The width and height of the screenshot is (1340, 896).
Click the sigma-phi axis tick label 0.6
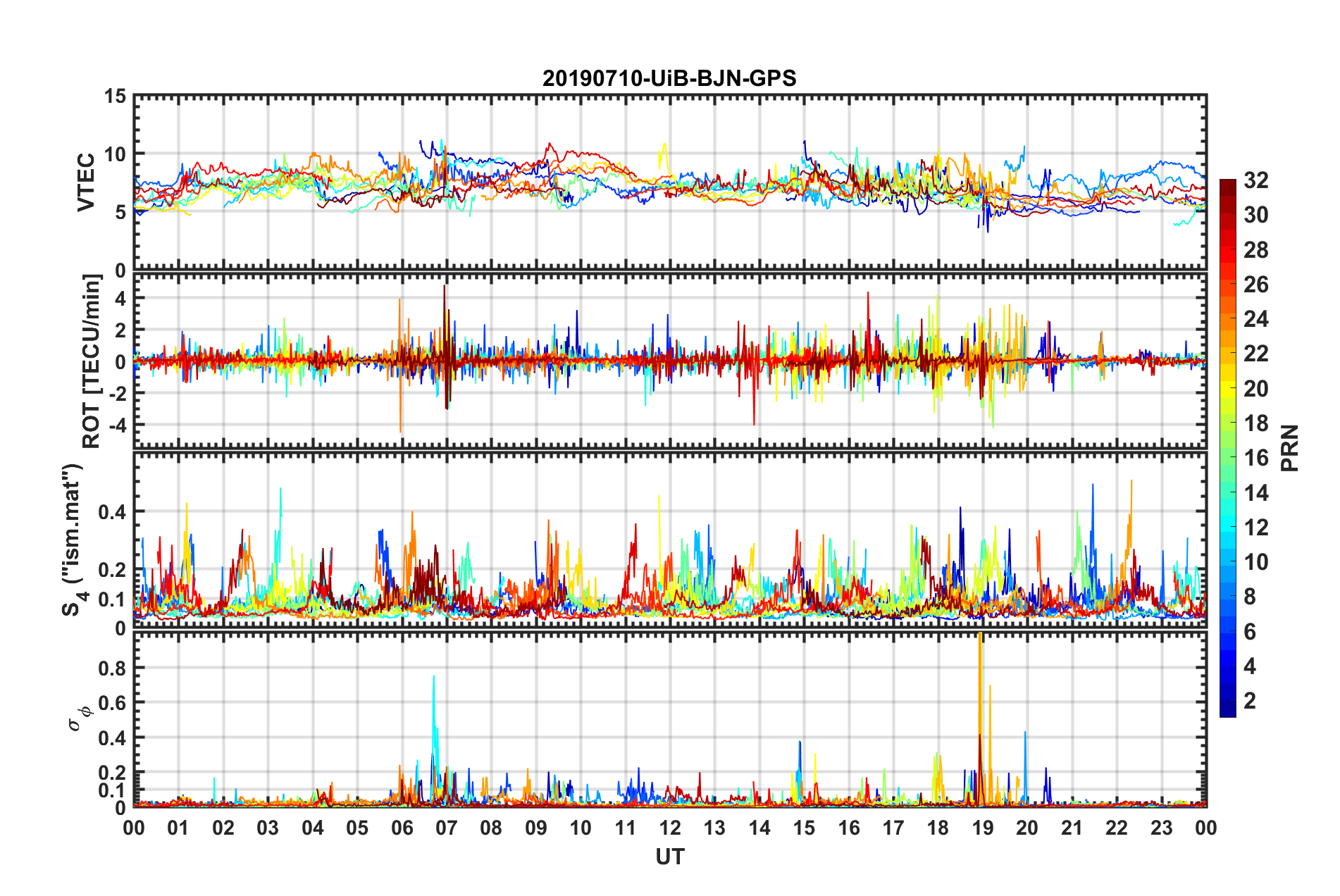tap(112, 703)
